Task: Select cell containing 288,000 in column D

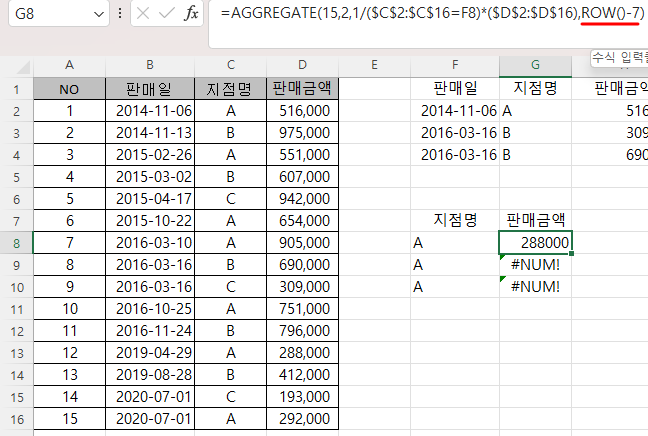Action: tap(303, 353)
